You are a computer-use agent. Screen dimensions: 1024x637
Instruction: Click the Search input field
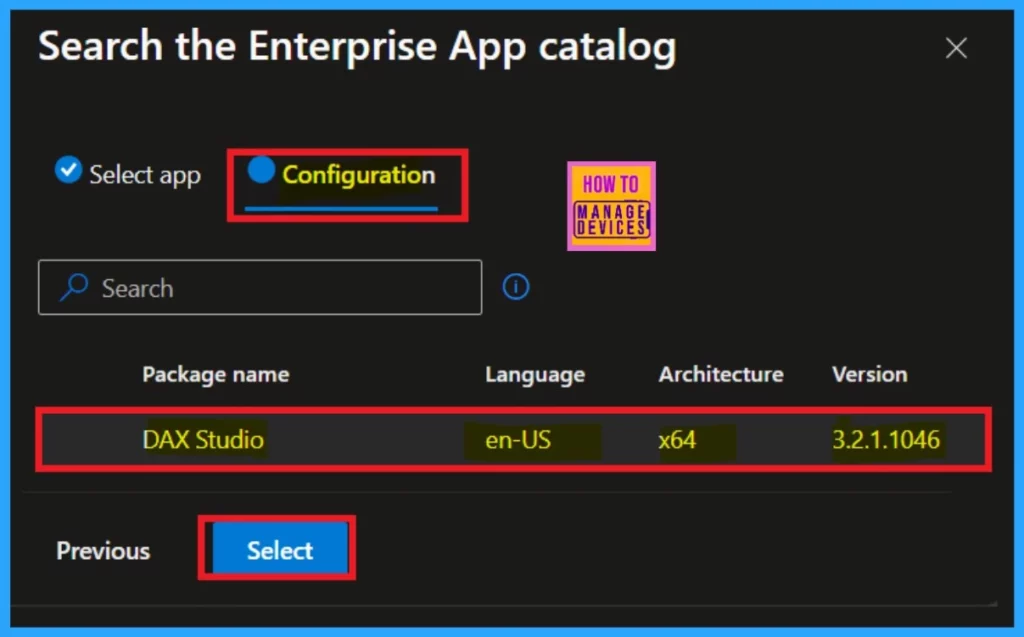coord(260,287)
